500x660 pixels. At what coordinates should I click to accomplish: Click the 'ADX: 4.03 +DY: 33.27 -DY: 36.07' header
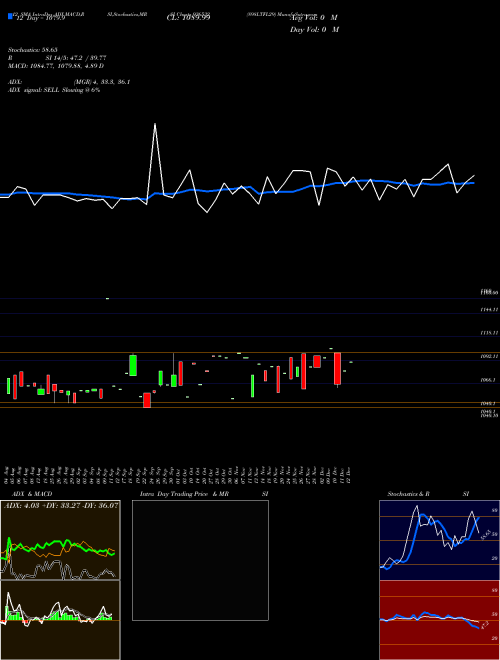61,505
